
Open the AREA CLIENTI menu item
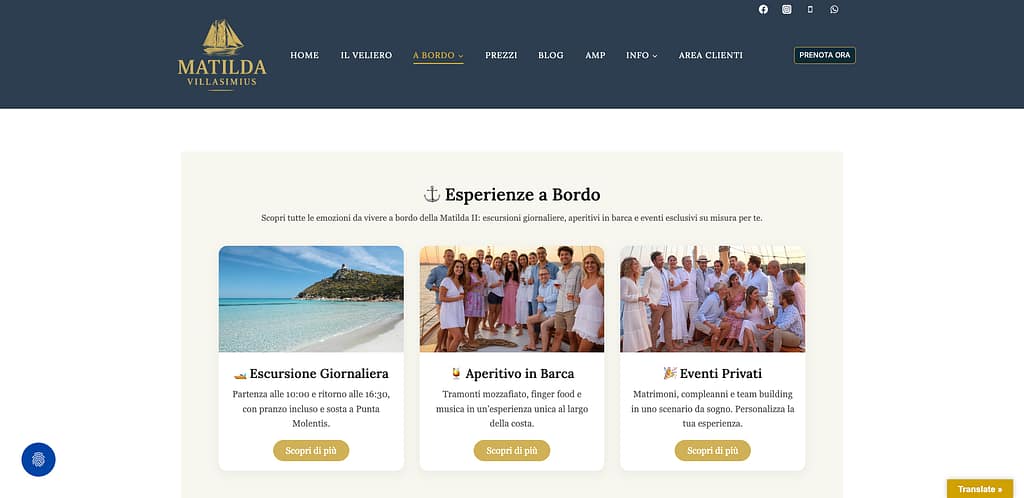(711, 55)
